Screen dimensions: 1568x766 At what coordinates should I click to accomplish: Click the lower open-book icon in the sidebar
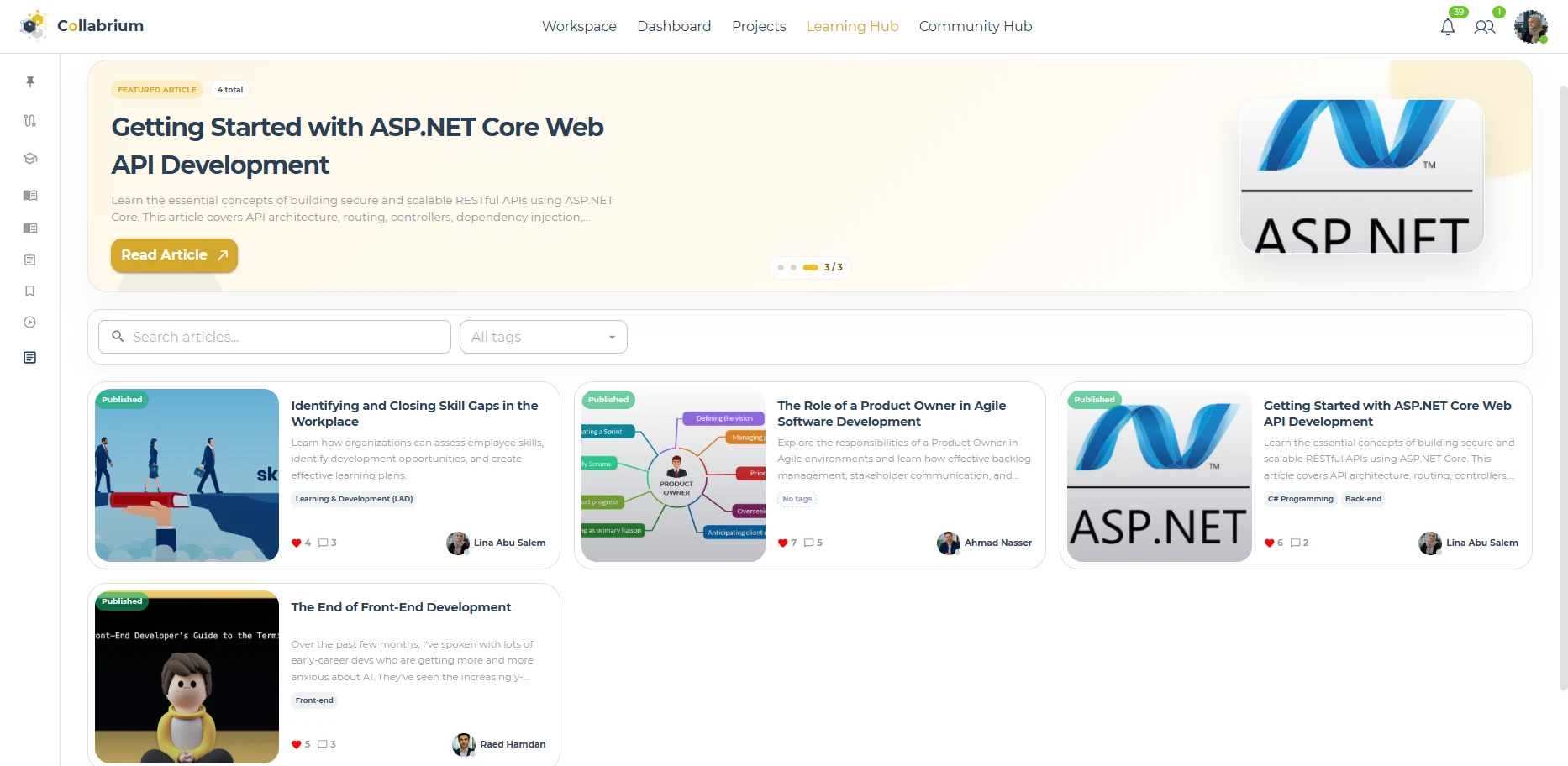coord(30,228)
